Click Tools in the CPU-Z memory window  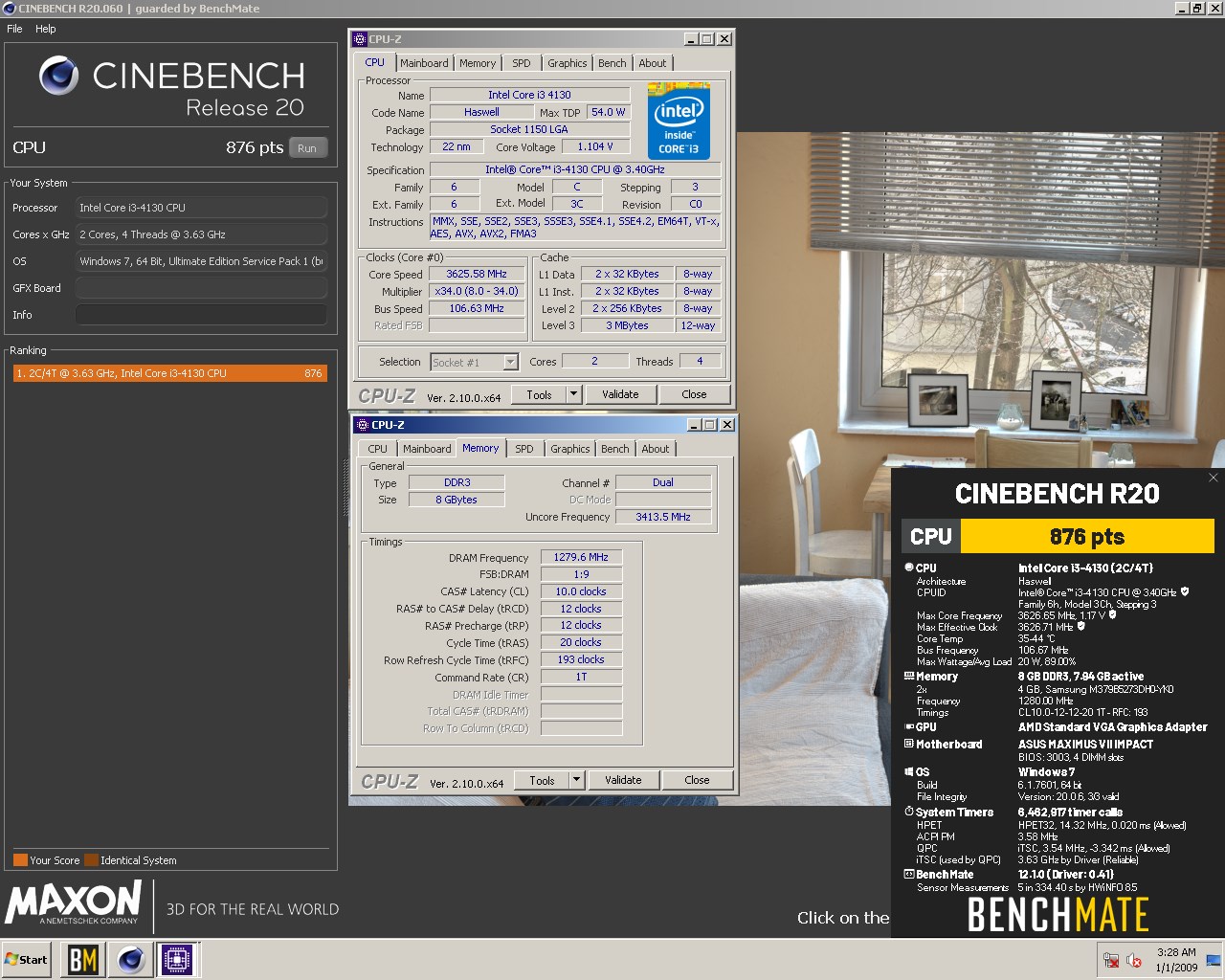coord(542,780)
